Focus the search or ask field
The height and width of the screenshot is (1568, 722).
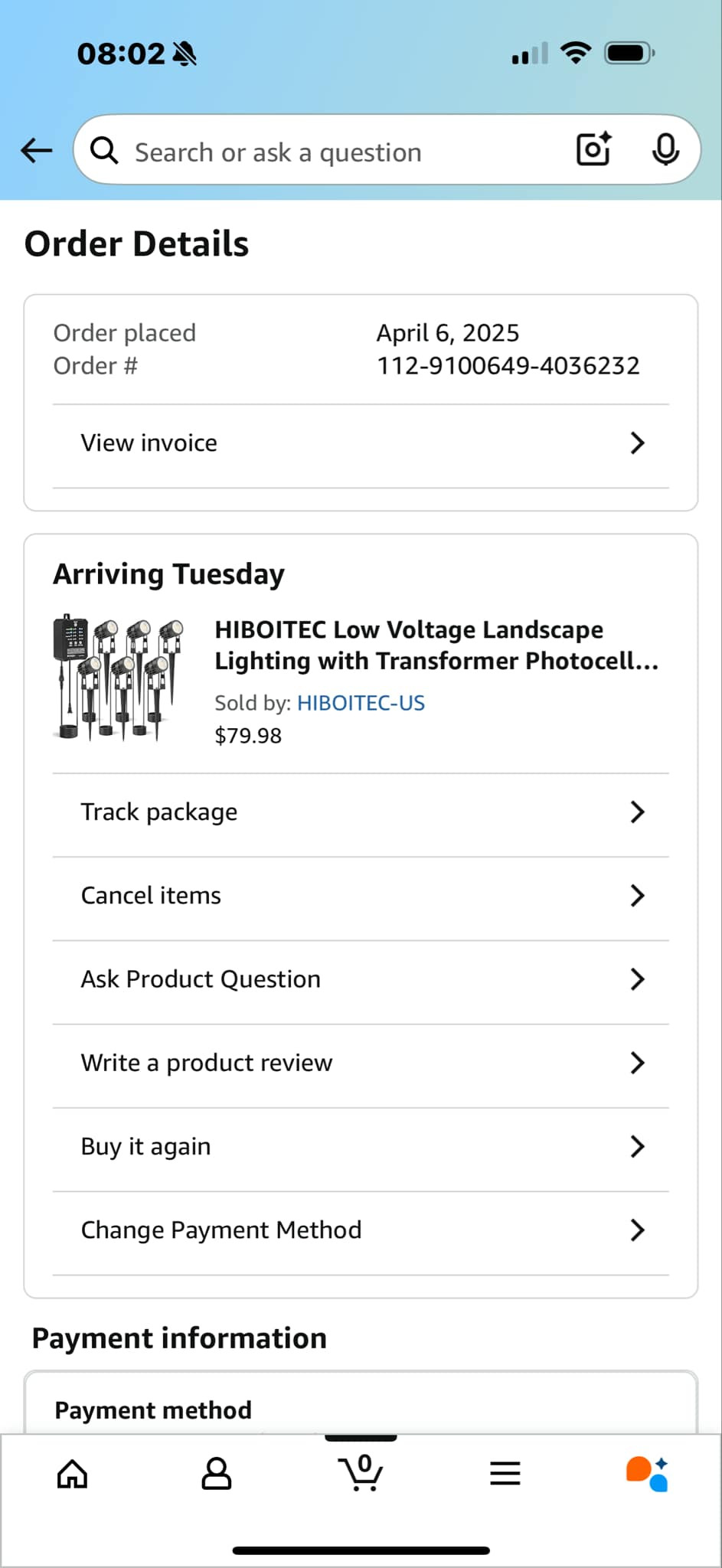(x=337, y=152)
